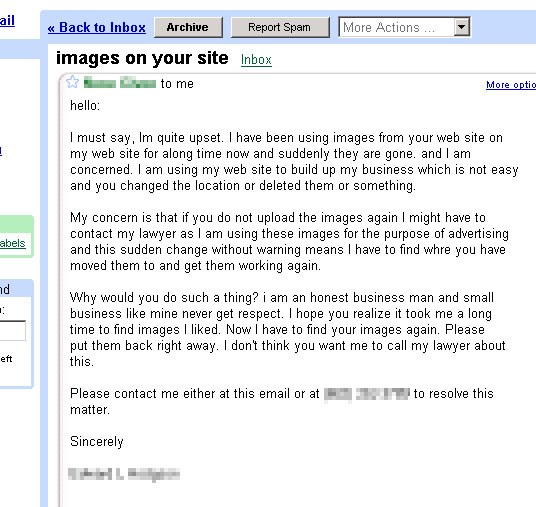
Task: Click the Report Spam button
Action: pos(280,27)
